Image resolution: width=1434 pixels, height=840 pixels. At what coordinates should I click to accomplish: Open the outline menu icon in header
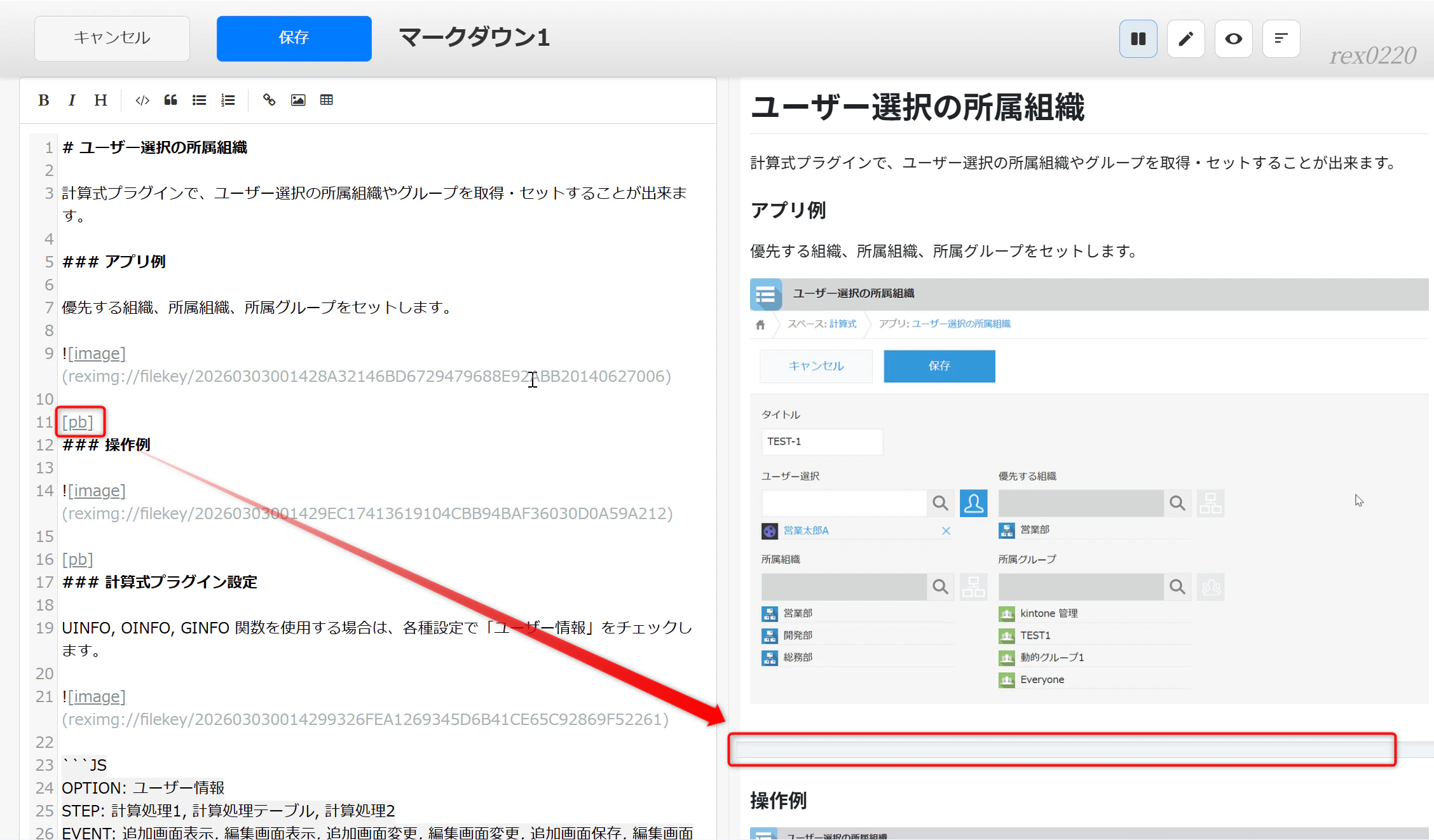pyautogui.click(x=1281, y=39)
